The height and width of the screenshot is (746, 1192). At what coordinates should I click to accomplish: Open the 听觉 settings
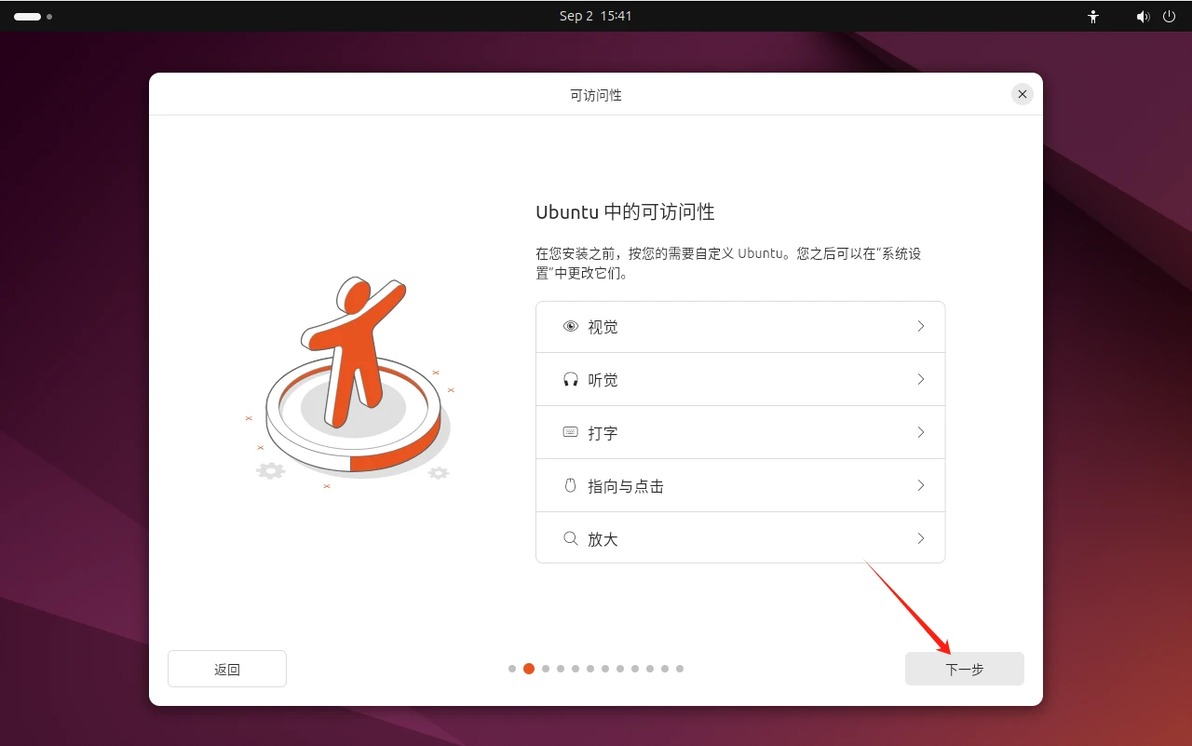[x=740, y=379]
